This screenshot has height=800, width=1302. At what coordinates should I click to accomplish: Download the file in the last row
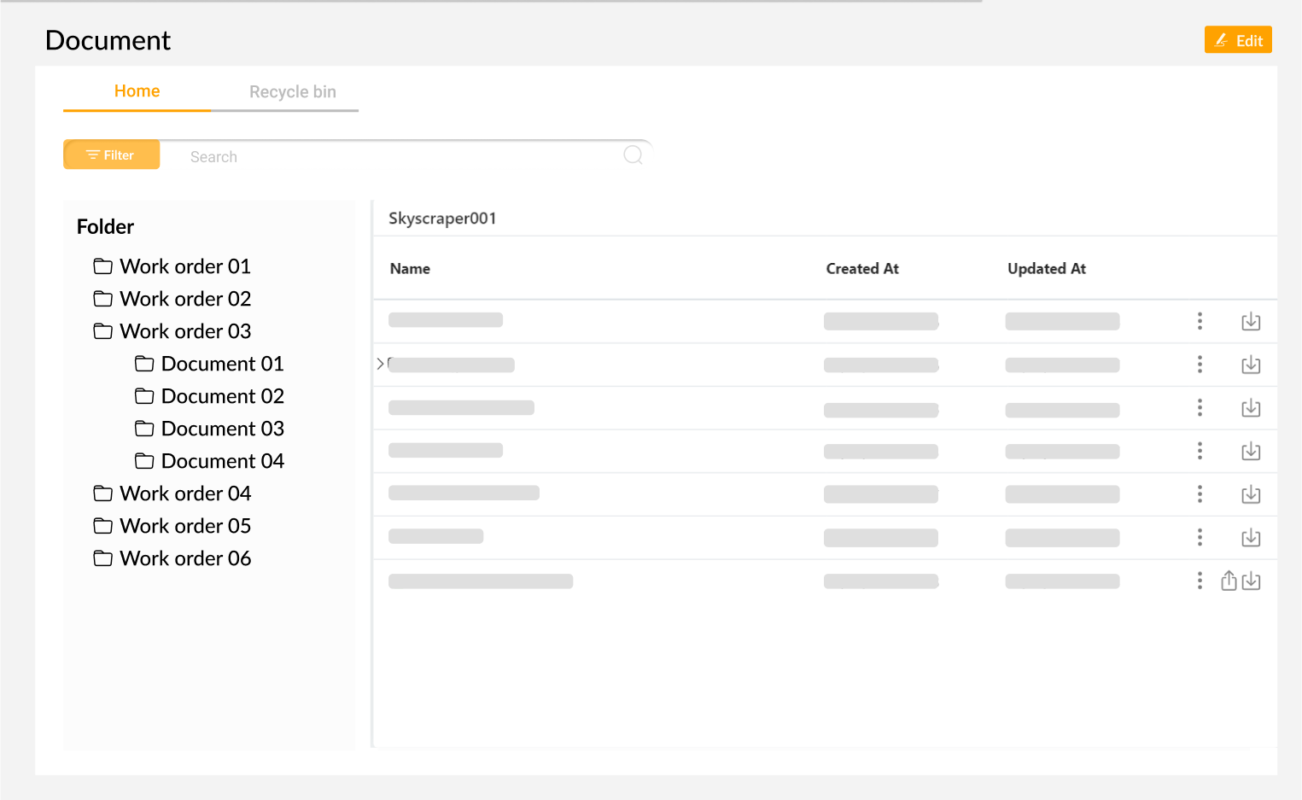tap(1251, 580)
